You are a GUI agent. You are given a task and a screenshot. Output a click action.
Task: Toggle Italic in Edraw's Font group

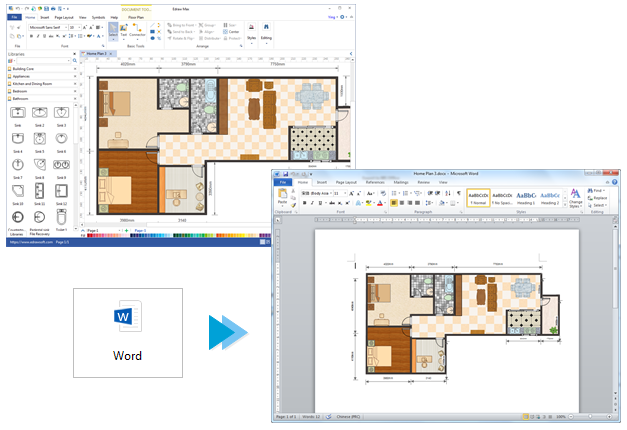point(38,35)
